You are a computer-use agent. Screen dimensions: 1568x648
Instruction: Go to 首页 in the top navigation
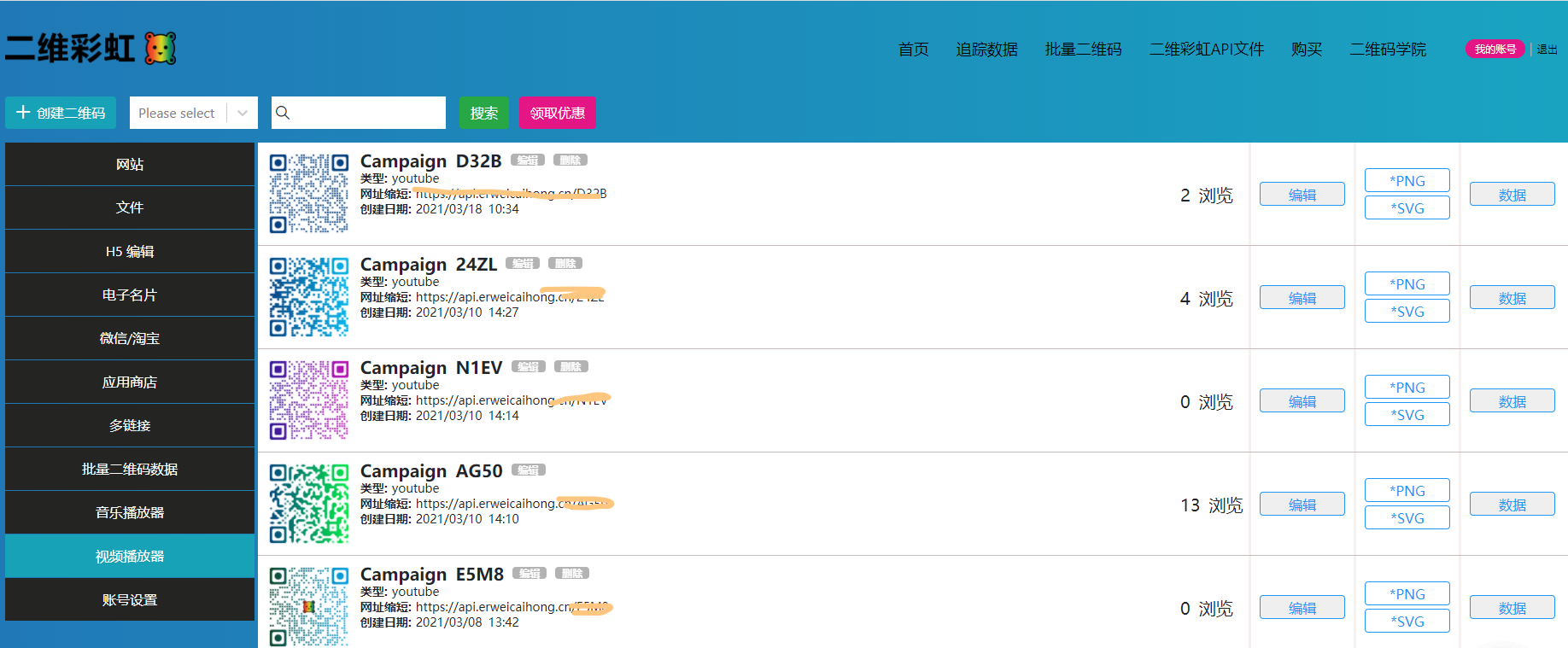pos(913,50)
